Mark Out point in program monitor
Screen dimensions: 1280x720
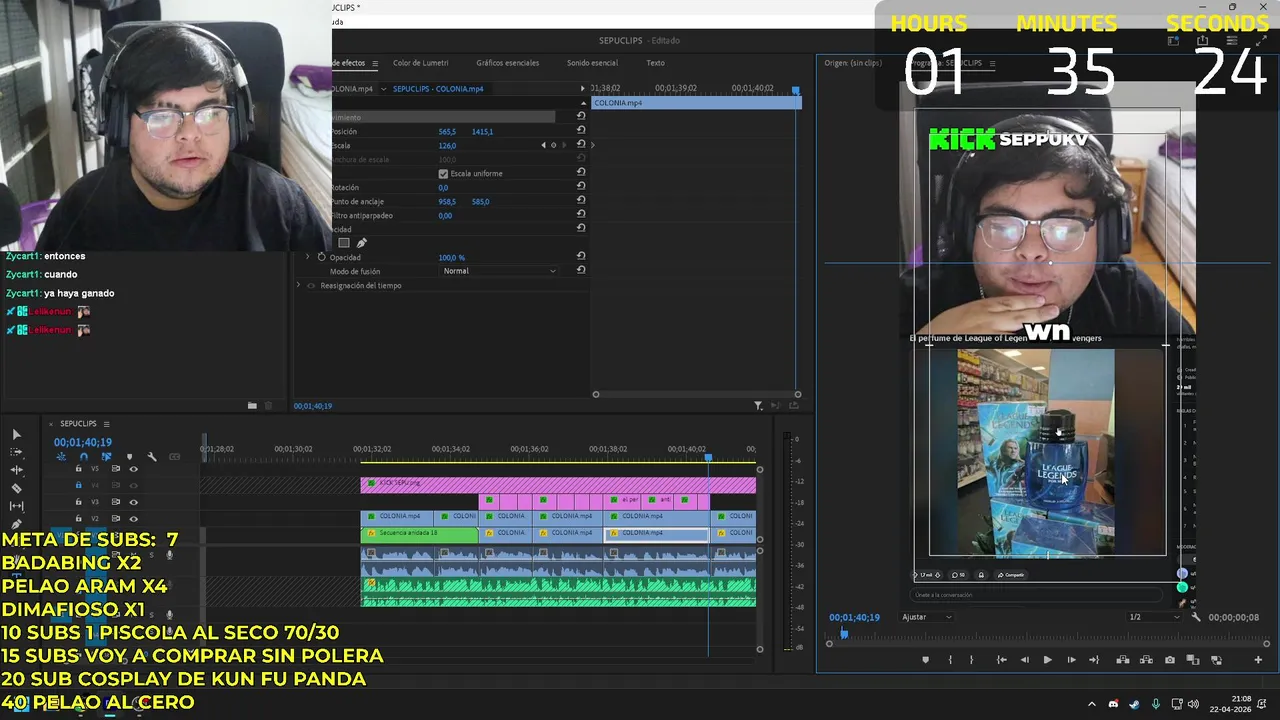971,660
